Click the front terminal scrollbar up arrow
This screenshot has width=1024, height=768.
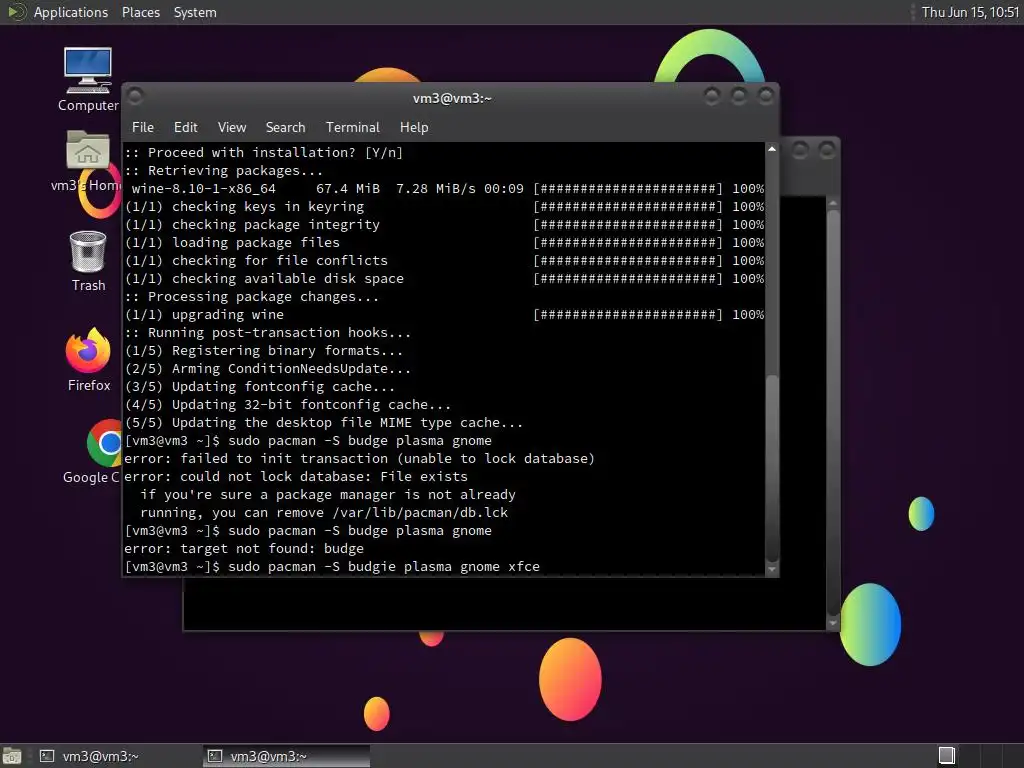pyautogui.click(x=772, y=150)
